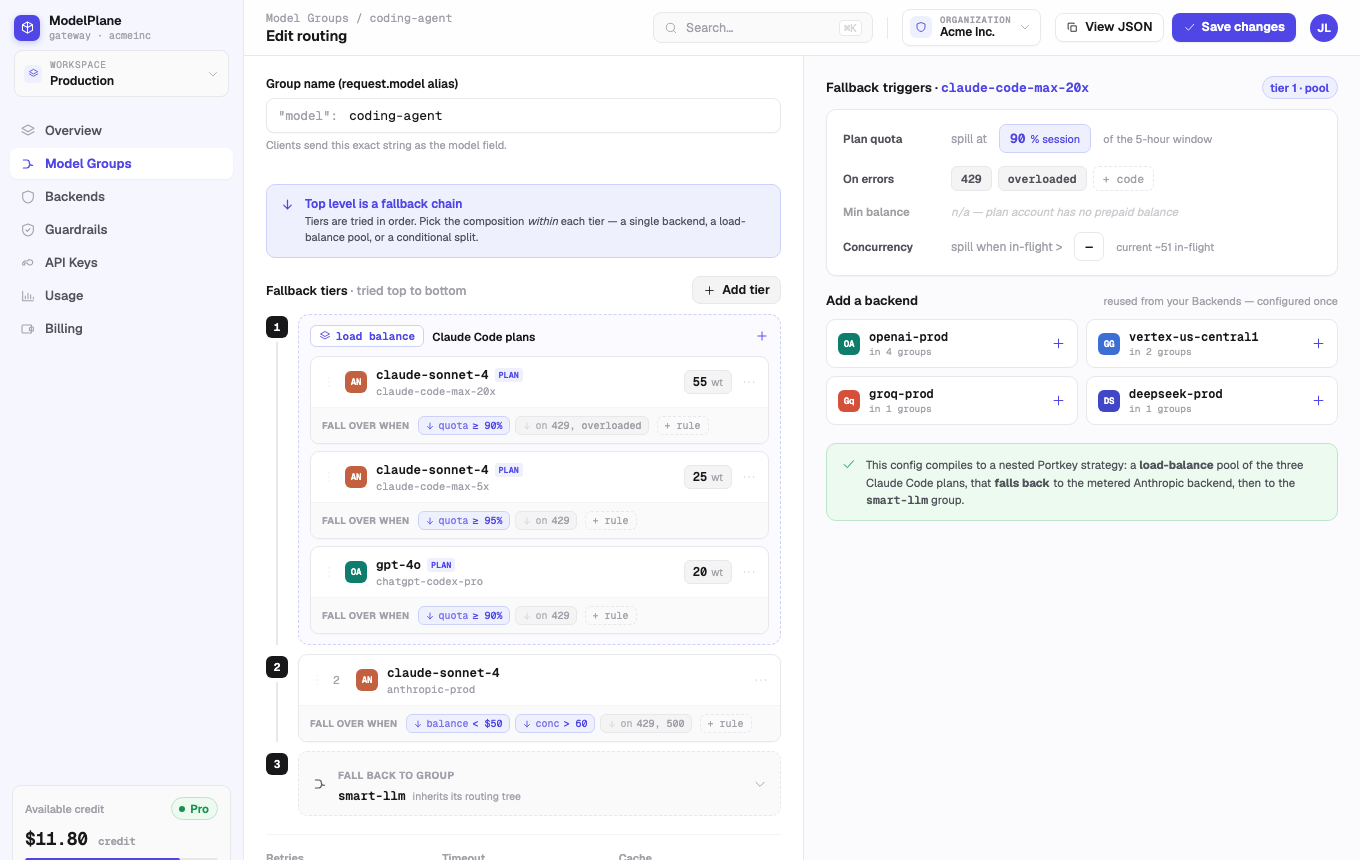Toggle the on 429 rule for claude-code-max-5x
Viewport: 1360px width, 860px height.
pyautogui.click(x=546, y=520)
